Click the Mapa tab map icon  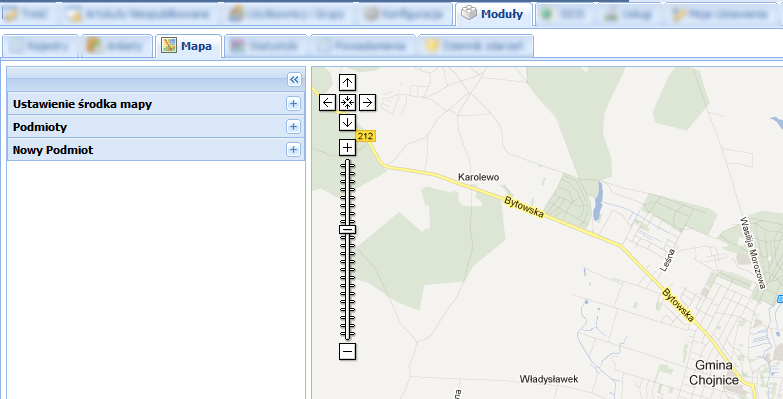tap(169, 45)
